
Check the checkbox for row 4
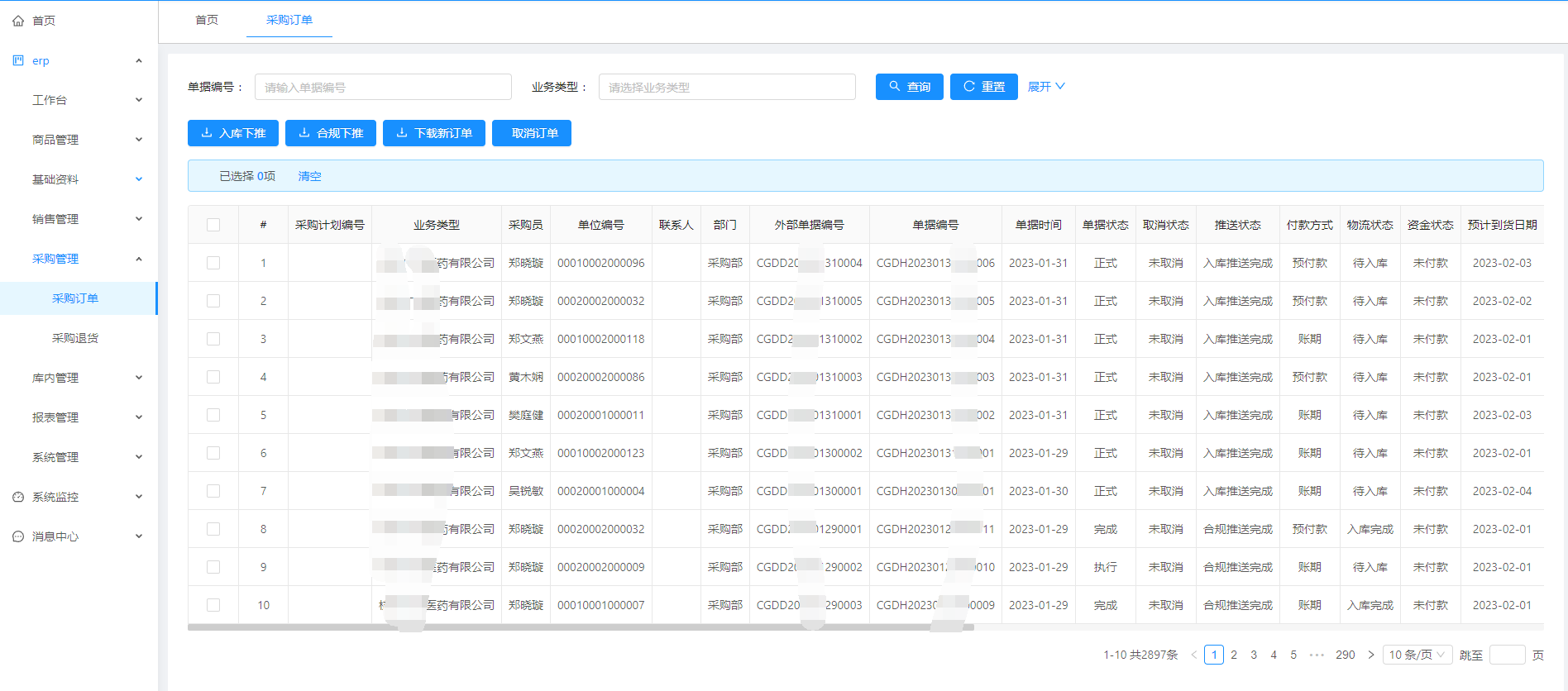(213, 377)
